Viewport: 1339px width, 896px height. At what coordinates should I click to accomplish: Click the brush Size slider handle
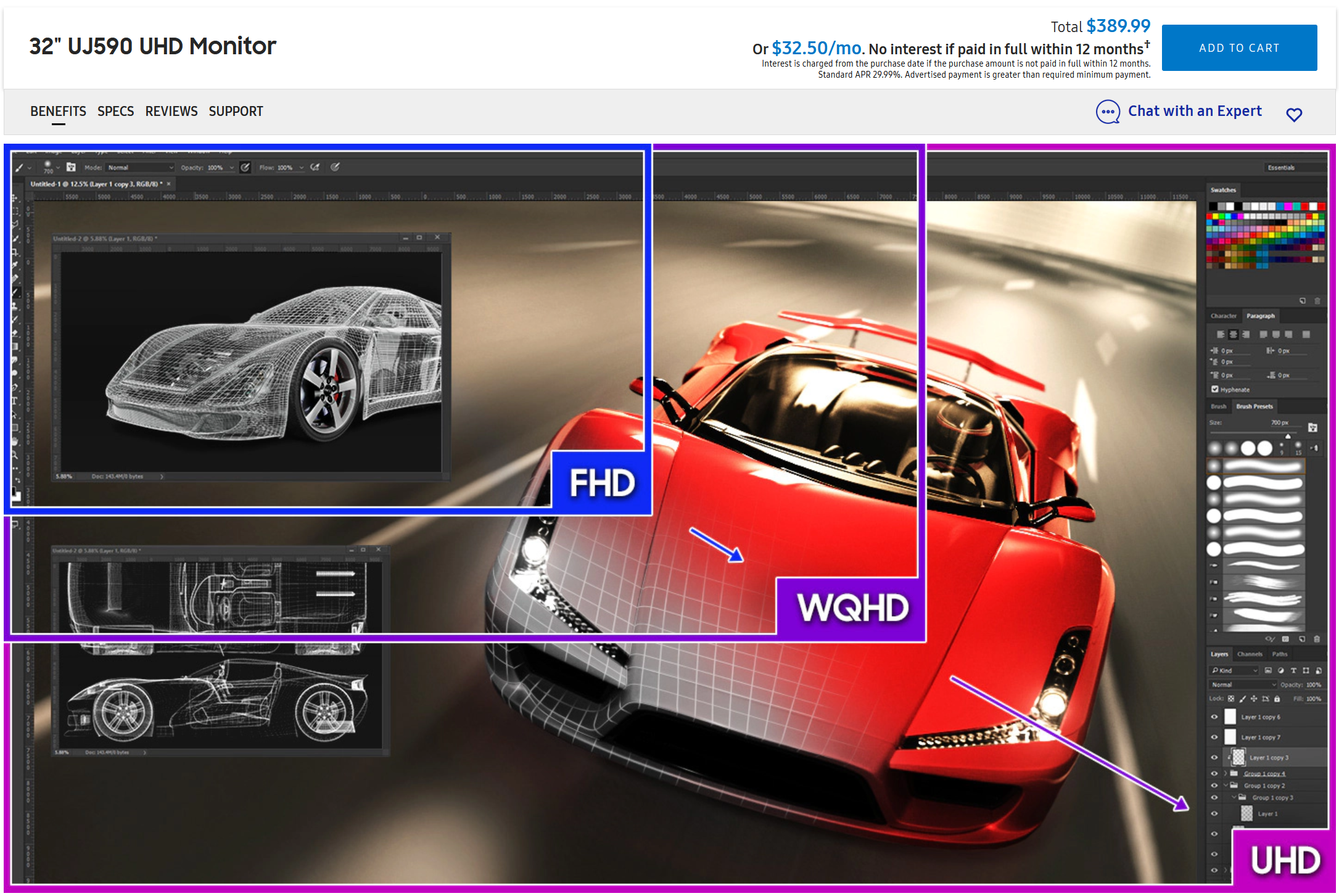1288,436
